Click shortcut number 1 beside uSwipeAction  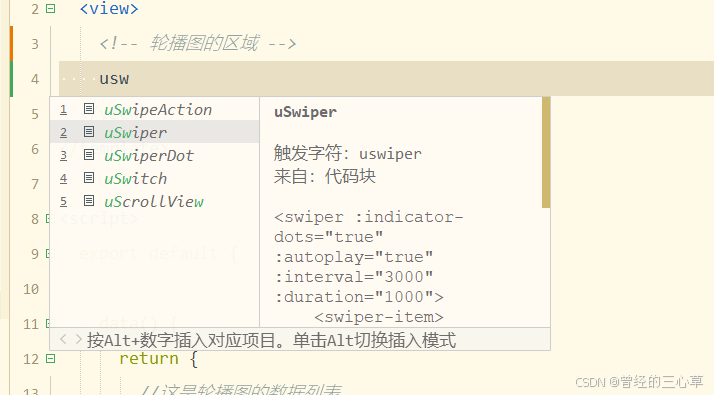[63, 109]
